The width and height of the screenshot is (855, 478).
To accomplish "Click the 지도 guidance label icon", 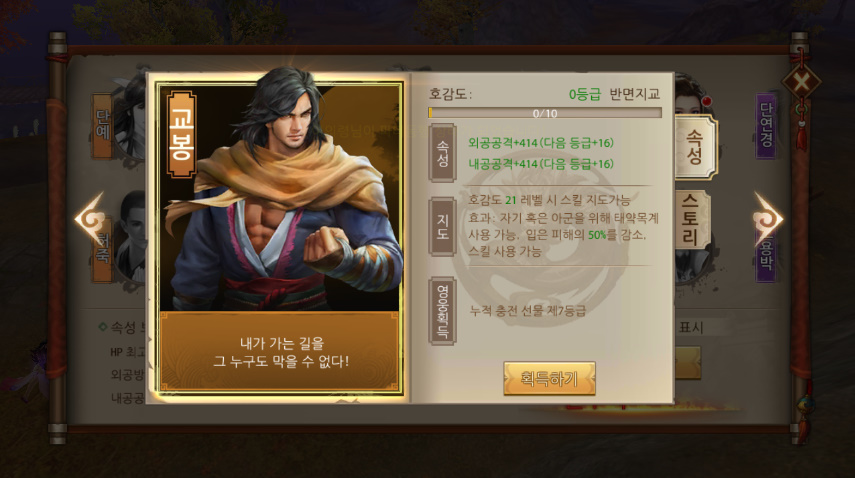I will (x=442, y=227).
